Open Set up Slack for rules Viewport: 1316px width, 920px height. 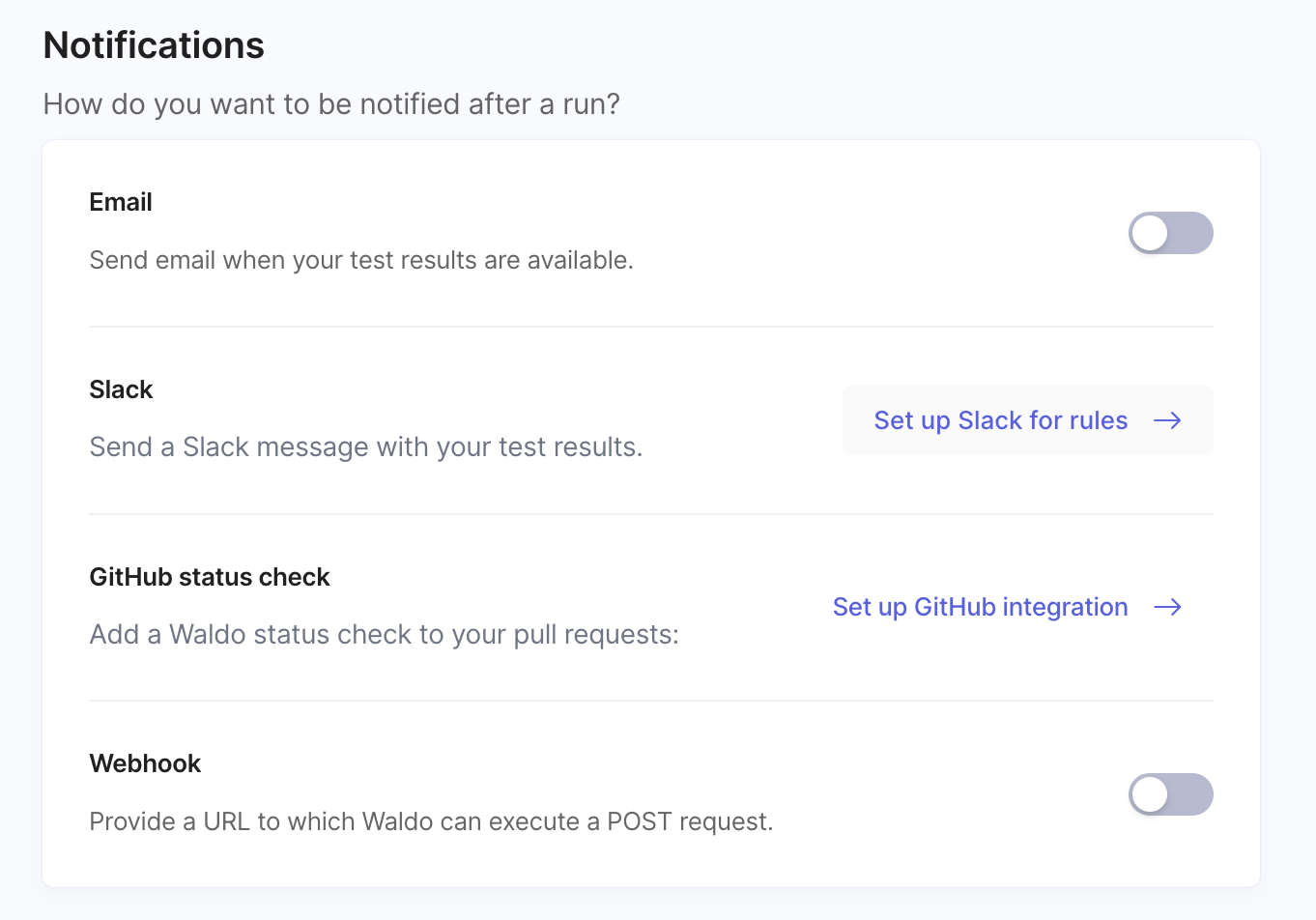pos(1001,420)
